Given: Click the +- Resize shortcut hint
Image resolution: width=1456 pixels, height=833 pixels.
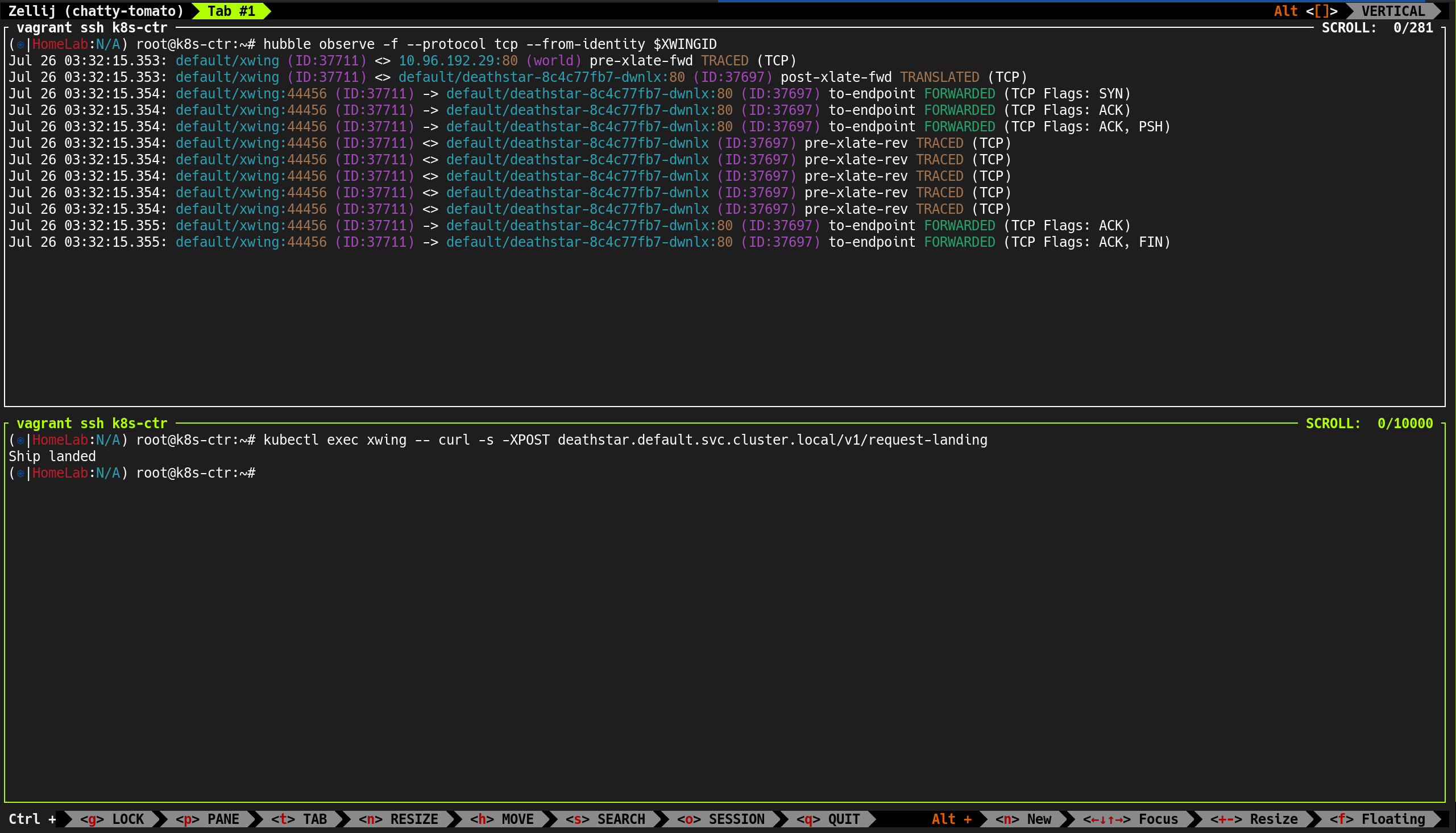Looking at the screenshot, I should coord(1254,819).
